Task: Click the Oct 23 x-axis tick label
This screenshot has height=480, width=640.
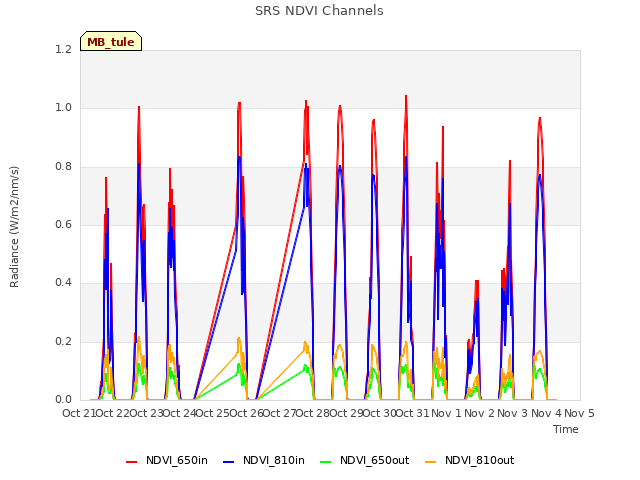Action: point(146,413)
